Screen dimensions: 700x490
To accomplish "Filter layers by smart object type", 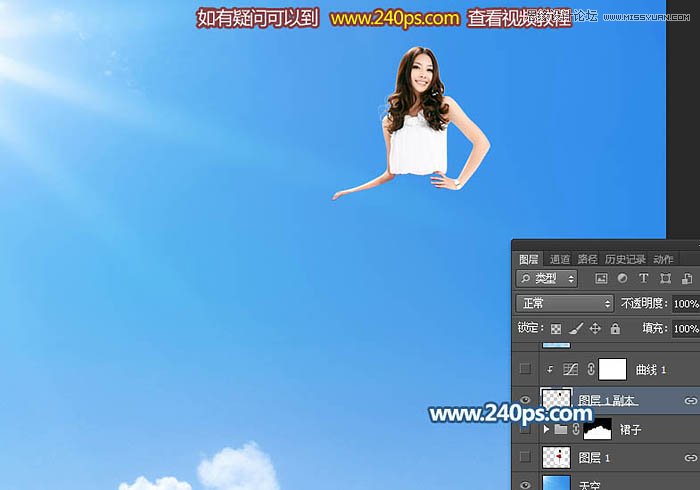I will [x=687, y=278].
